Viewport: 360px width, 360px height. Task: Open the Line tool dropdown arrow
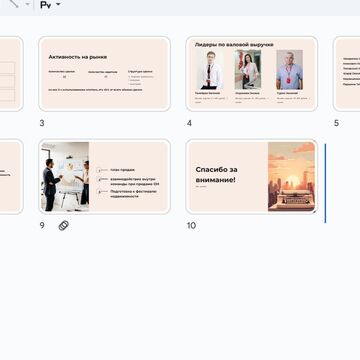[x=28, y=4]
